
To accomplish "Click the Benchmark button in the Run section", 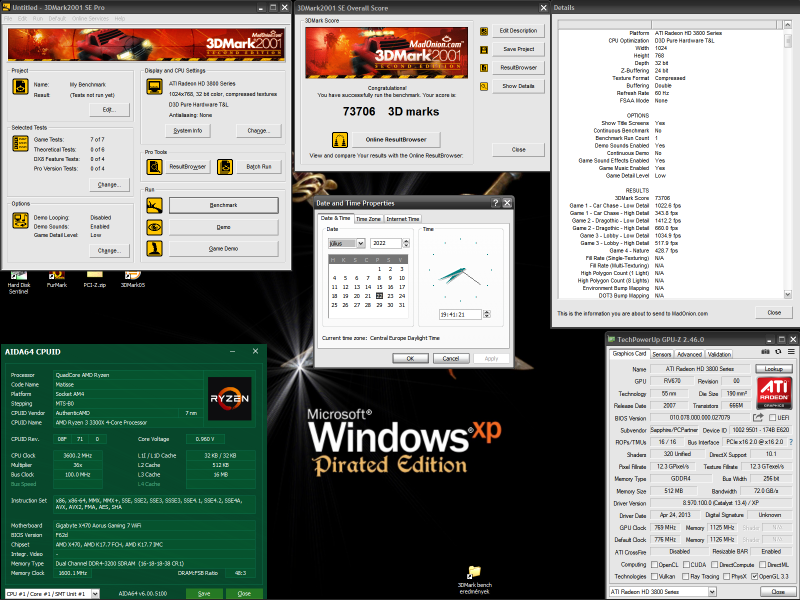I will [x=223, y=205].
